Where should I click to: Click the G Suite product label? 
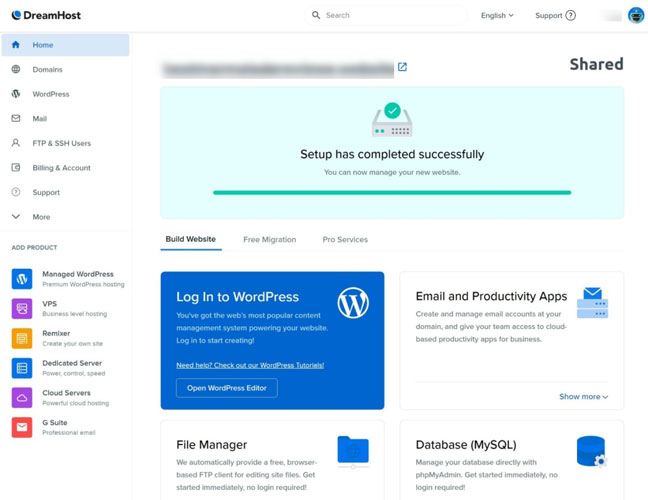[55, 423]
